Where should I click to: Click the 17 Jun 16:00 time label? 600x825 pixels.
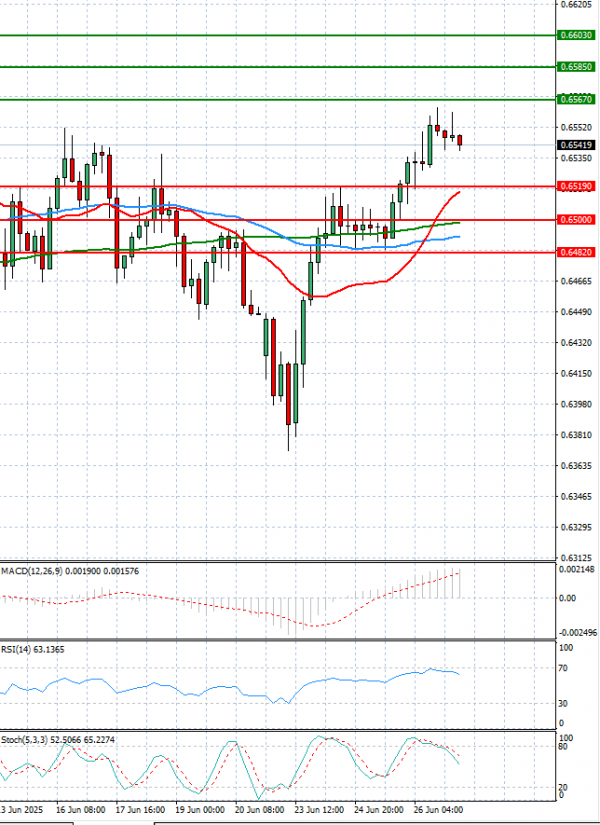pos(141,809)
